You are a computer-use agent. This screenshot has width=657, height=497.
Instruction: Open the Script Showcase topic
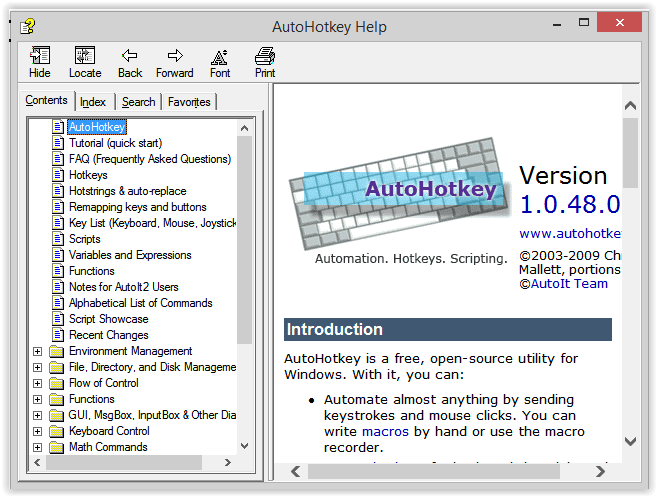(109, 319)
